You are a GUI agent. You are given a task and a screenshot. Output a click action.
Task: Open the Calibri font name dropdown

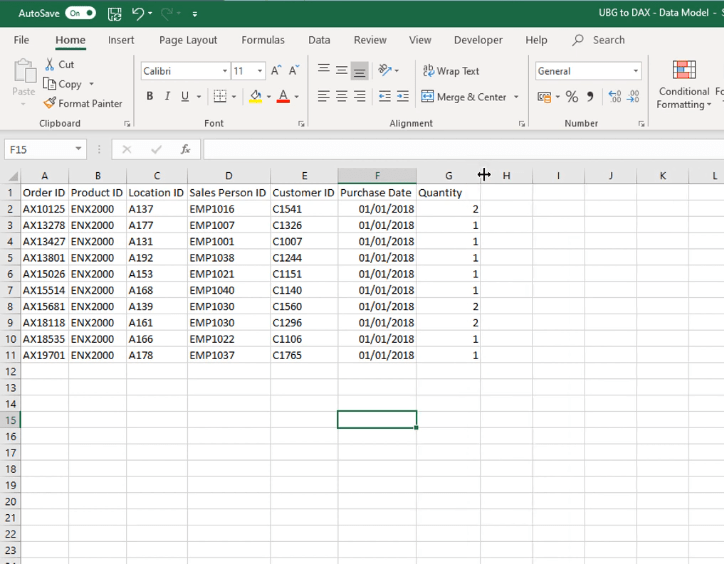225,71
